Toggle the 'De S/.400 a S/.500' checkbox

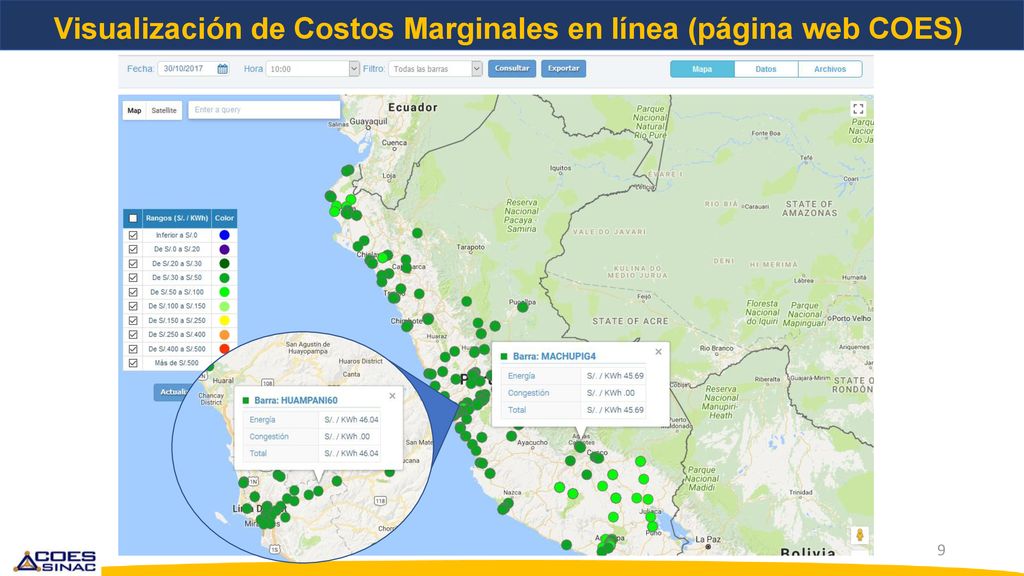pyautogui.click(x=133, y=349)
